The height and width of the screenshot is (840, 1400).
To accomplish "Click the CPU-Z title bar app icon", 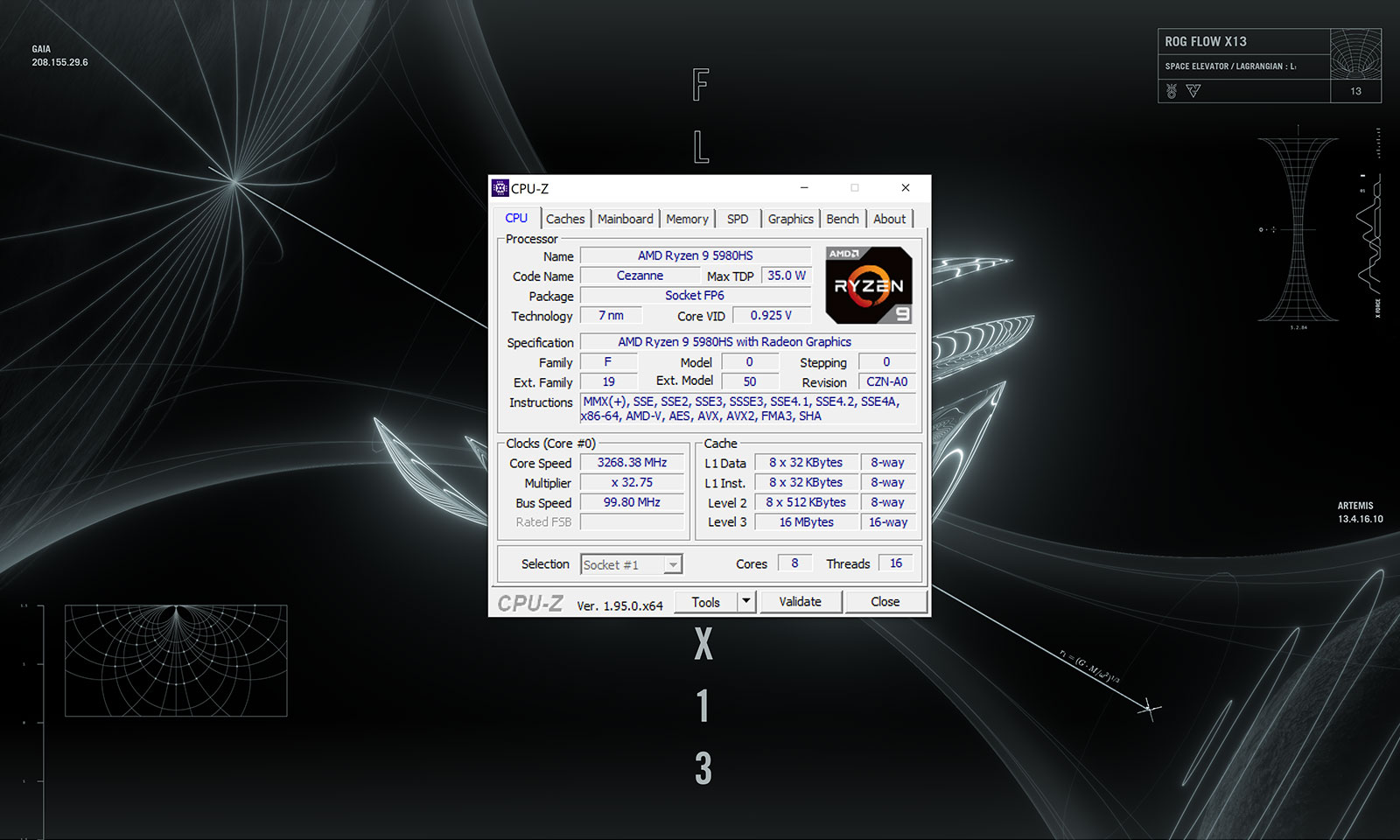I will pos(500,188).
